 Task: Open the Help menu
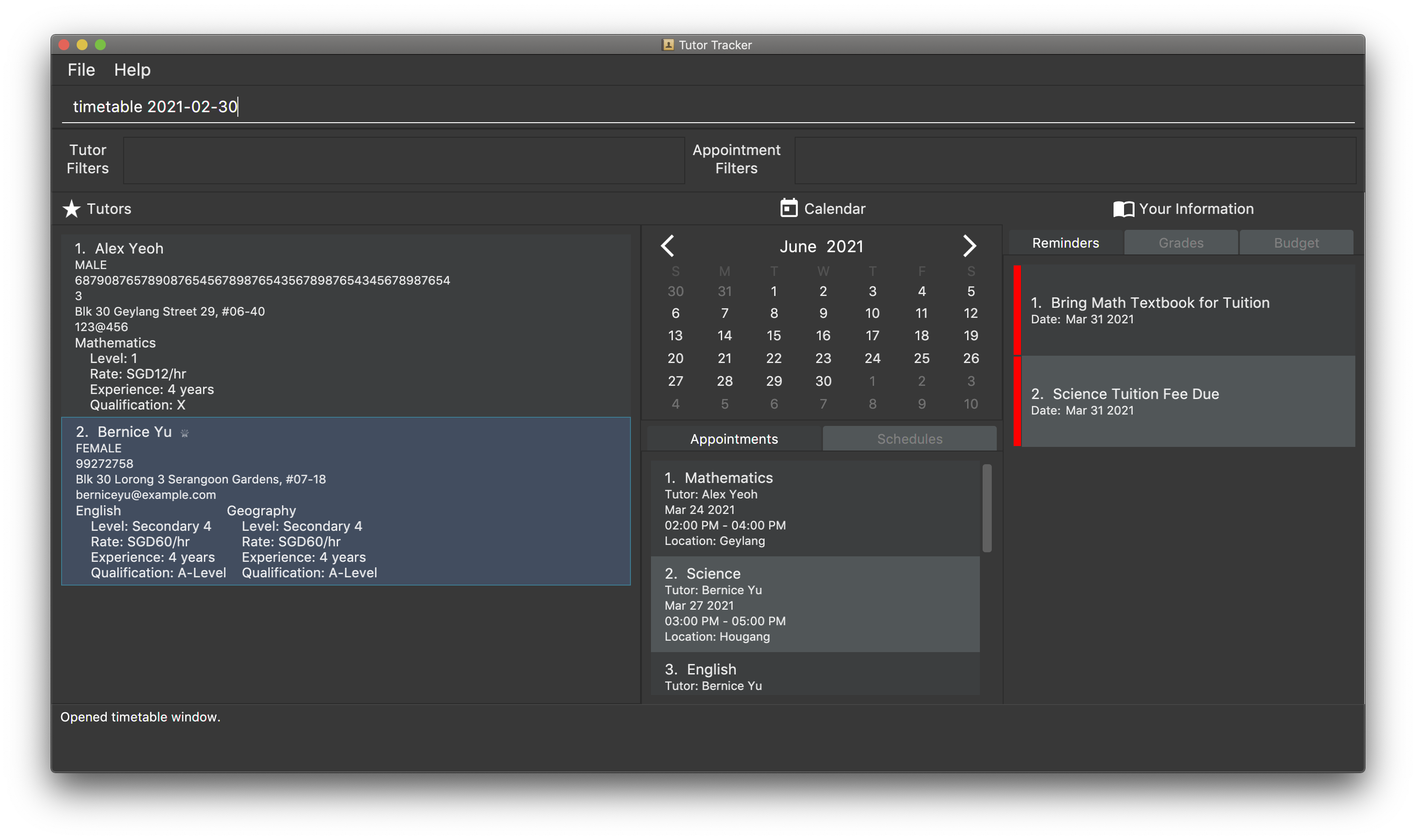[x=132, y=70]
